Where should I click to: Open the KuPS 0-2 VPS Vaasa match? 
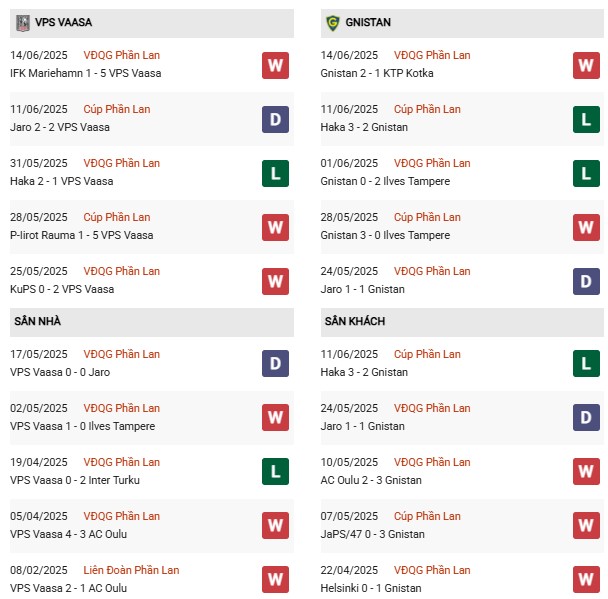(x=62, y=289)
